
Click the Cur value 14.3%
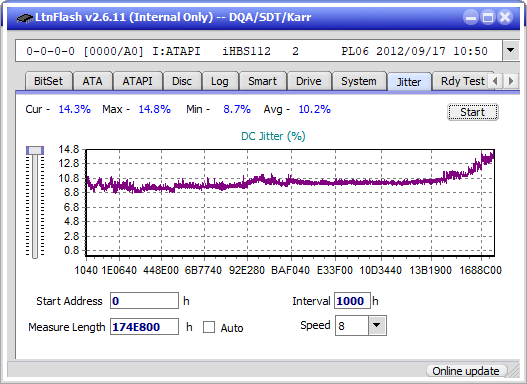[x=75, y=109]
